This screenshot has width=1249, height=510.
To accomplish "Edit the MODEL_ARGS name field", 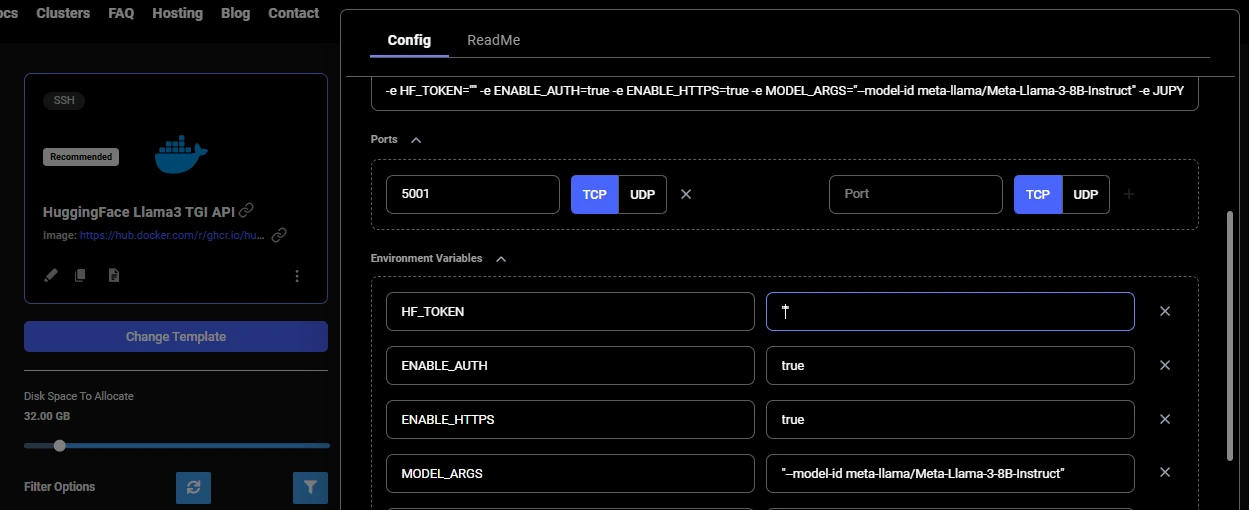I will (x=570, y=473).
